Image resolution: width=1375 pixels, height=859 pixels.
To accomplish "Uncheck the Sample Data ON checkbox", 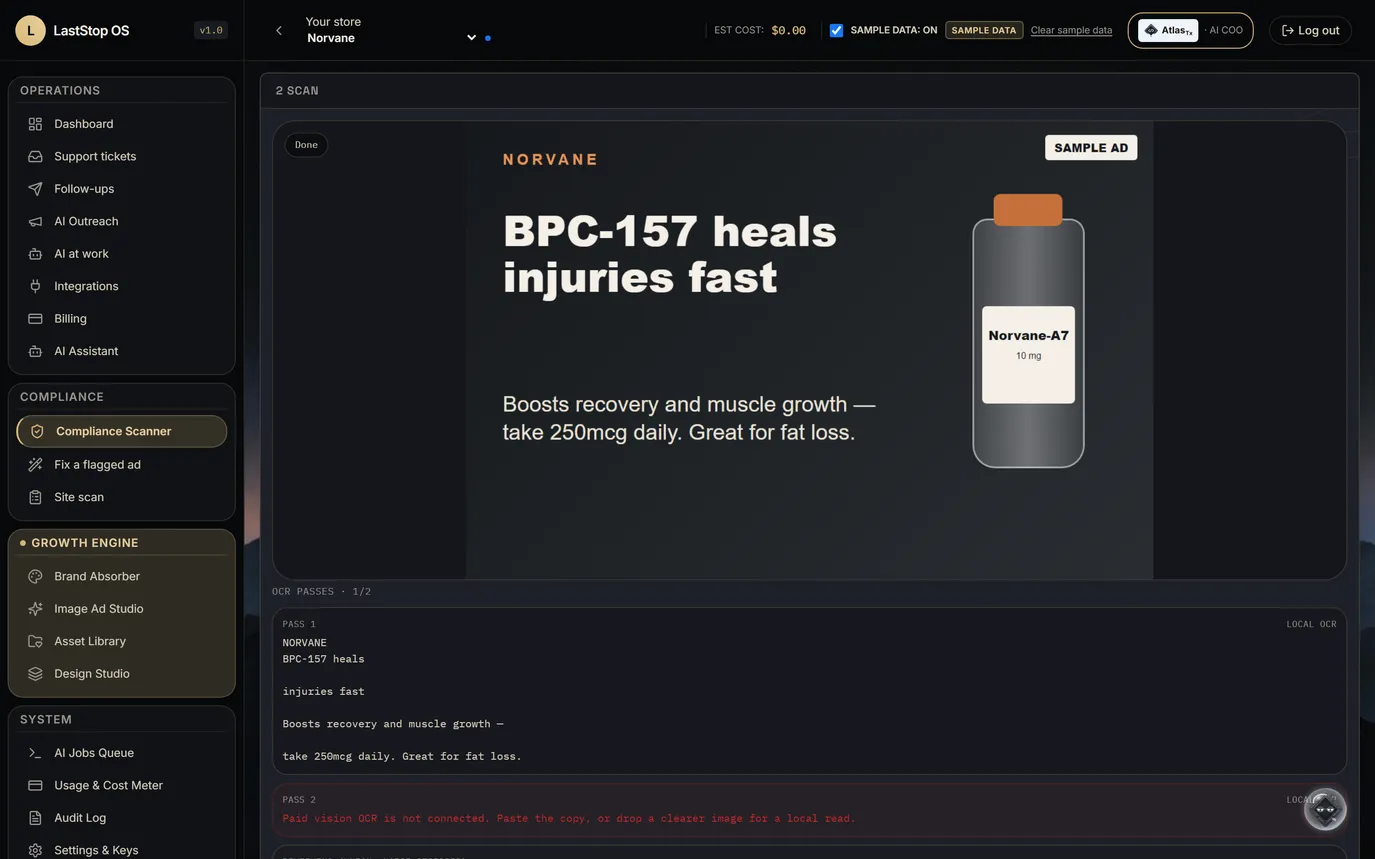I will point(836,30).
